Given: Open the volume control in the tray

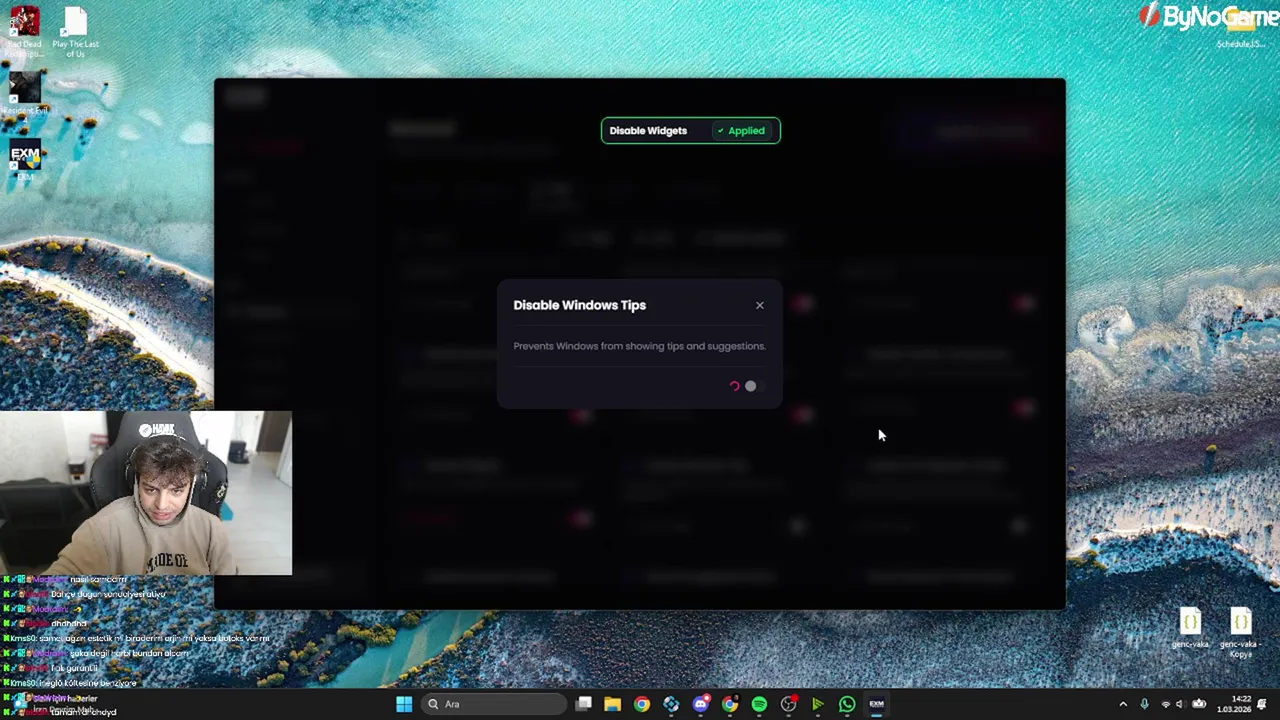Looking at the screenshot, I should (1180, 704).
